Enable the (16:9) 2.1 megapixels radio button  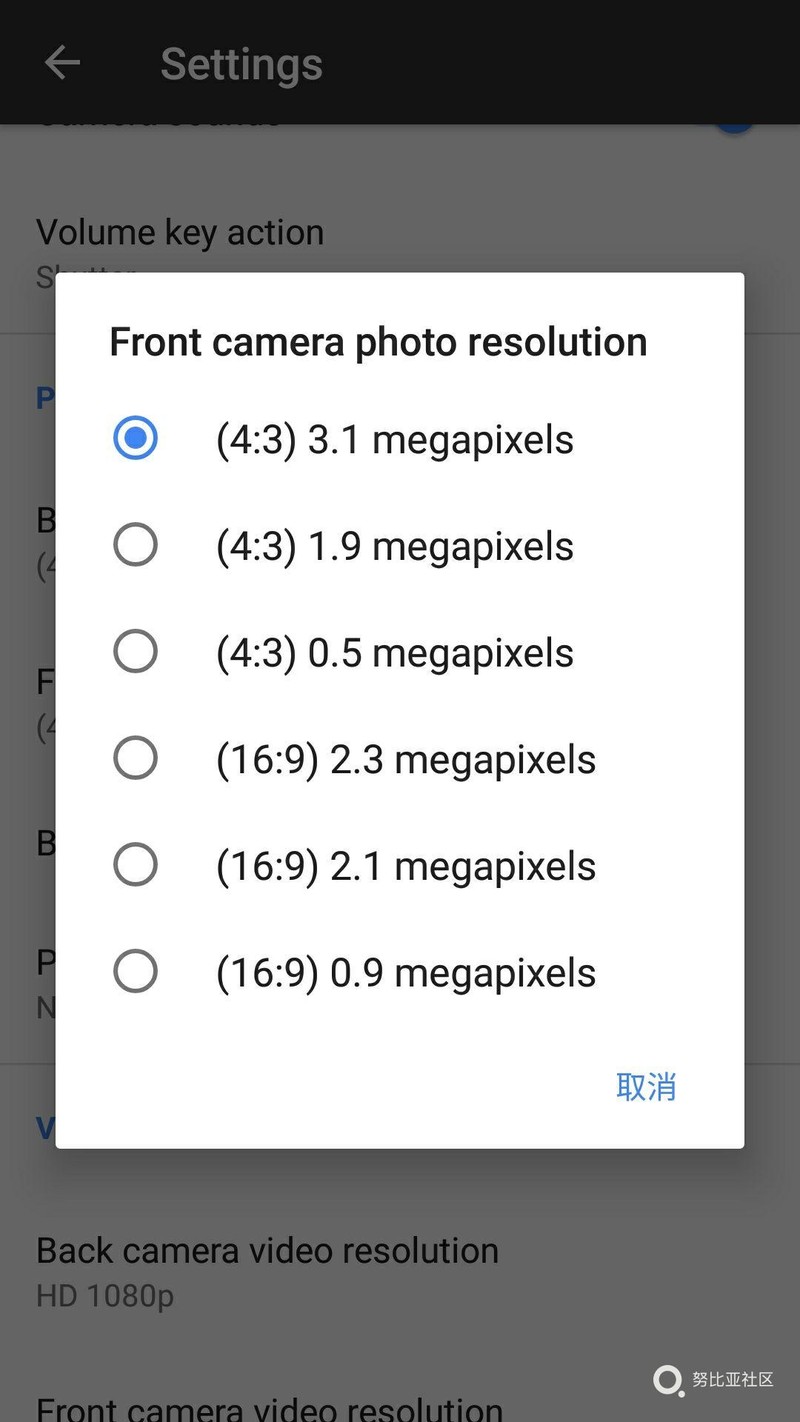pyautogui.click(x=135, y=865)
